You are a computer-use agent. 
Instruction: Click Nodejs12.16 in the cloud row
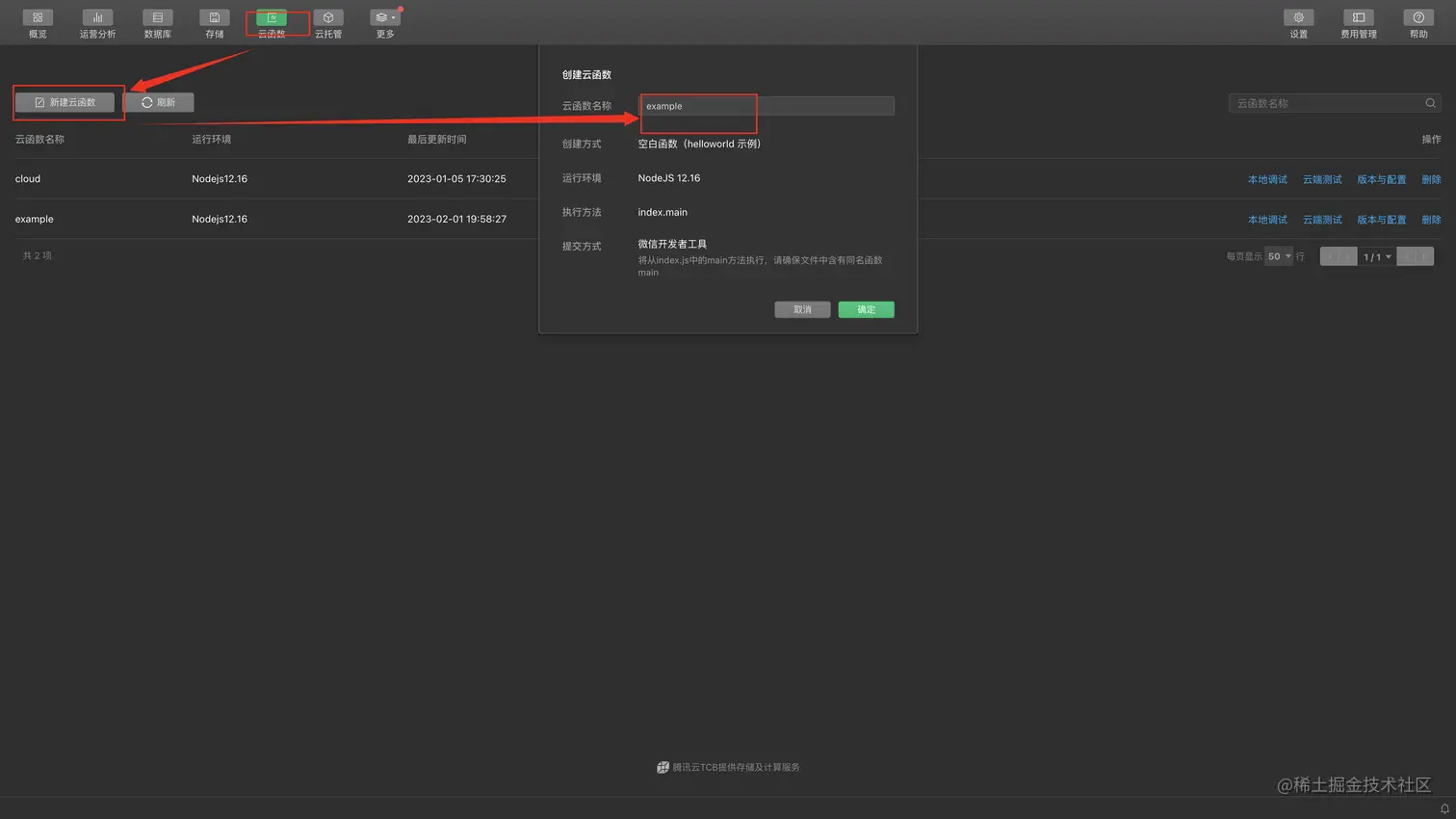point(220,179)
